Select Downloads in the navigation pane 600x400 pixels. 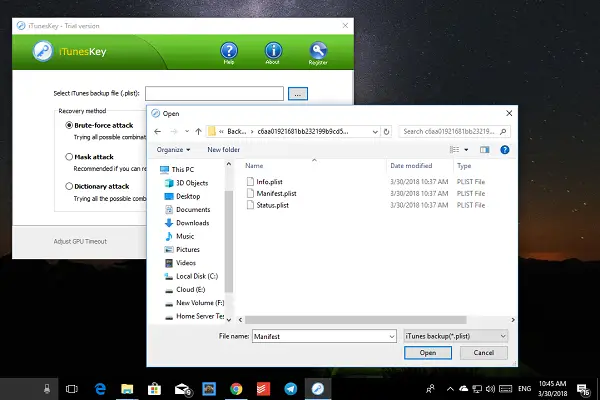192,223
